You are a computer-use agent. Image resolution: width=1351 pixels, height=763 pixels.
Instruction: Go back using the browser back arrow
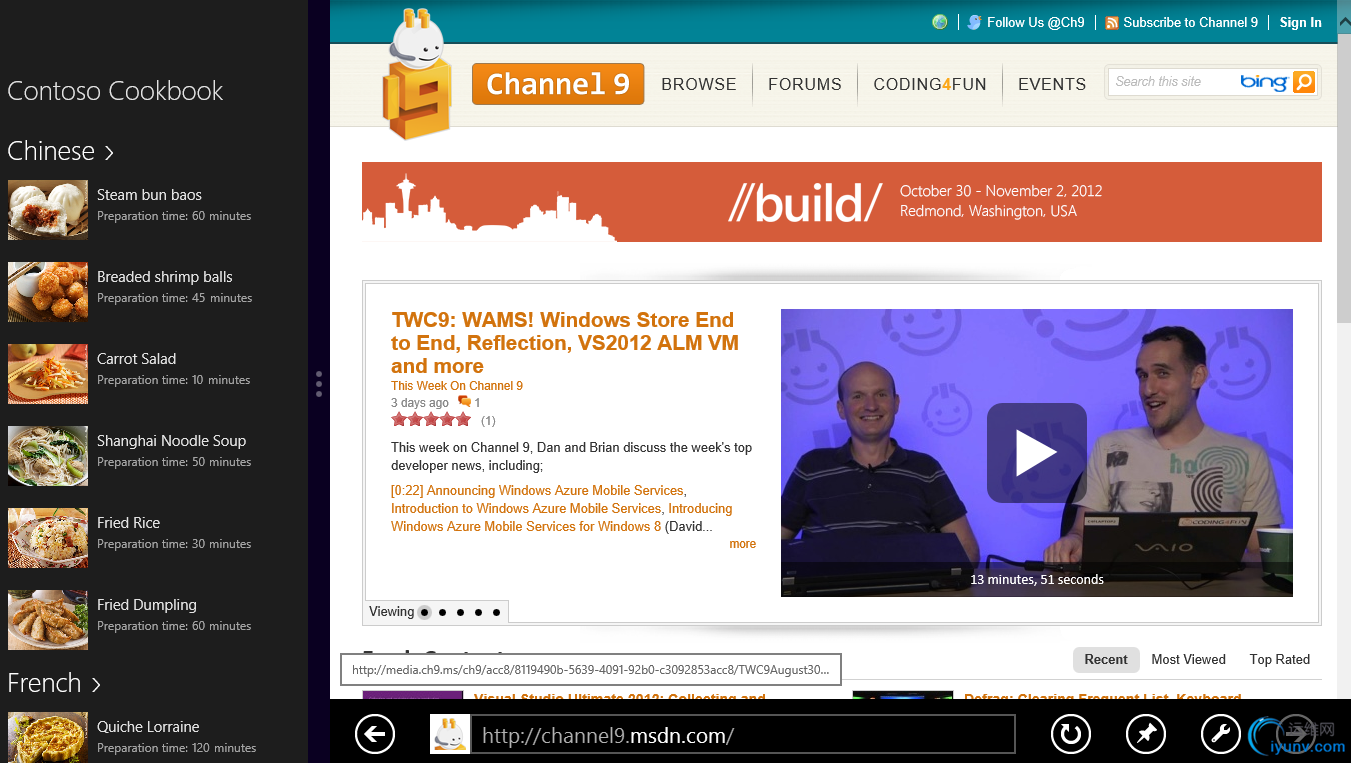tap(375, 735)
